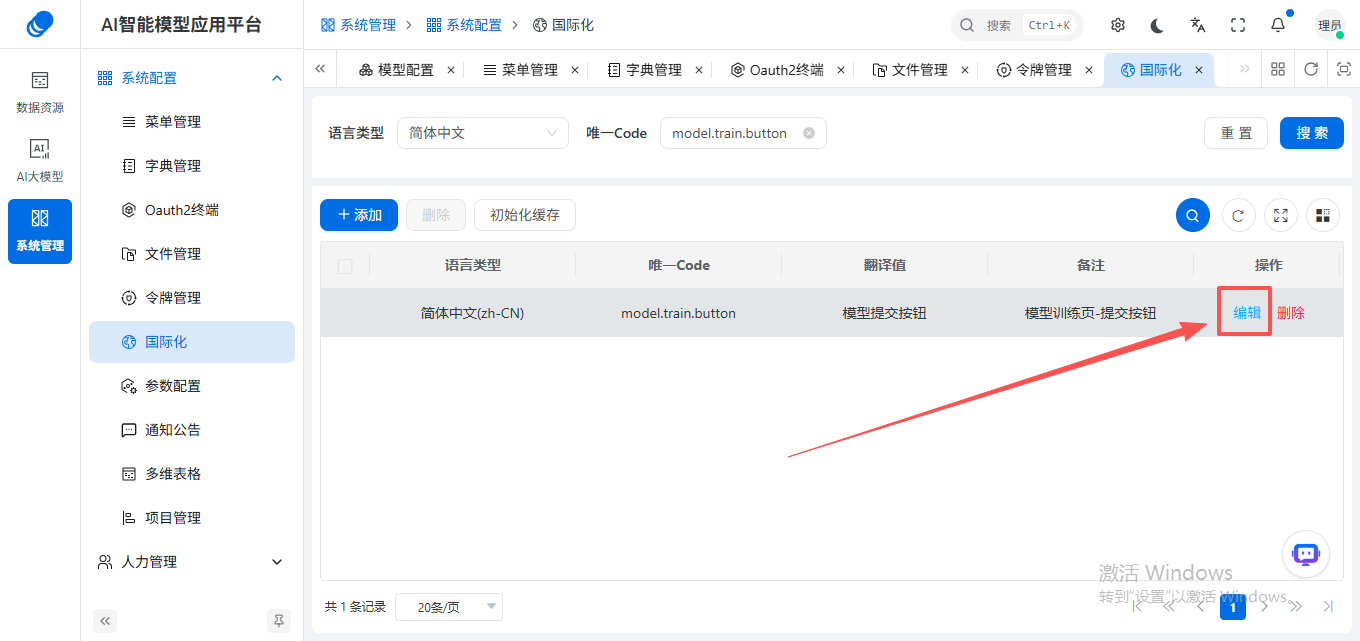Close the 令牌管理 tab
The height and width of the screenshot is (641, 1360).
click(1089, 70)
